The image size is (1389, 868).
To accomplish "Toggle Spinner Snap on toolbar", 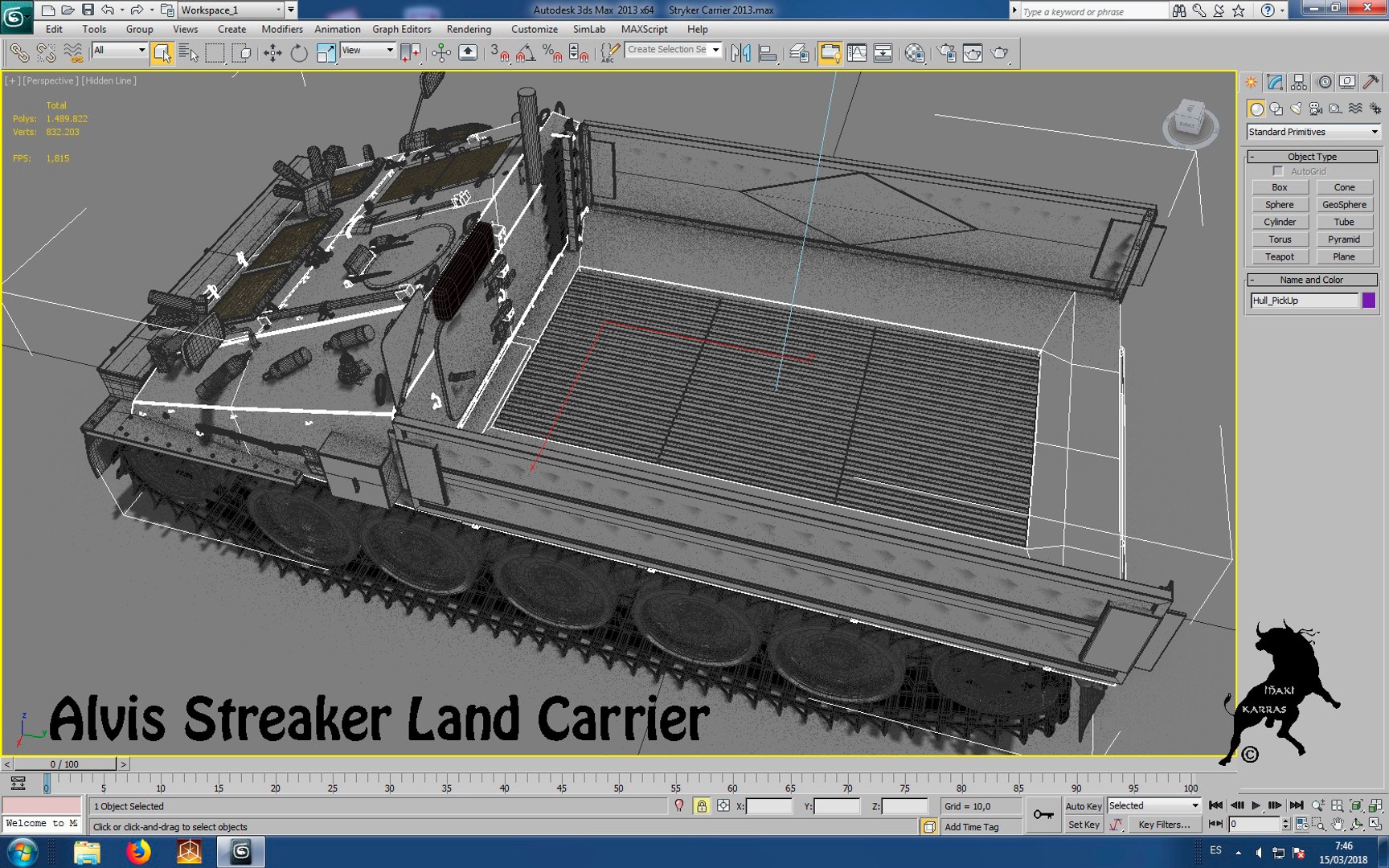I will tap(579, 53).
